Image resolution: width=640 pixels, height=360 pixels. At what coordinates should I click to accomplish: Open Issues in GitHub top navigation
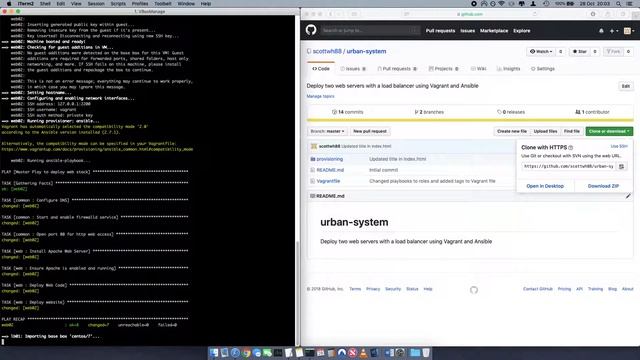(x=467, y=31)
